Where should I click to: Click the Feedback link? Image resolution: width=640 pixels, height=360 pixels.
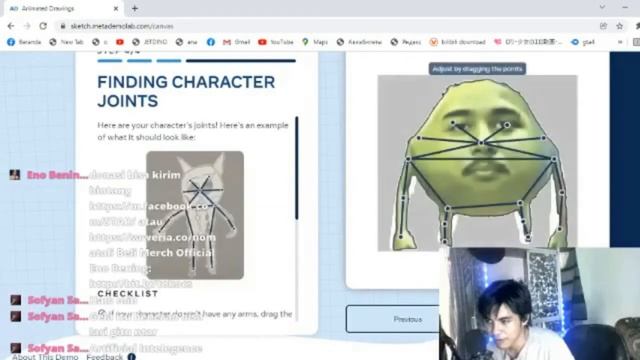(104, 356)
